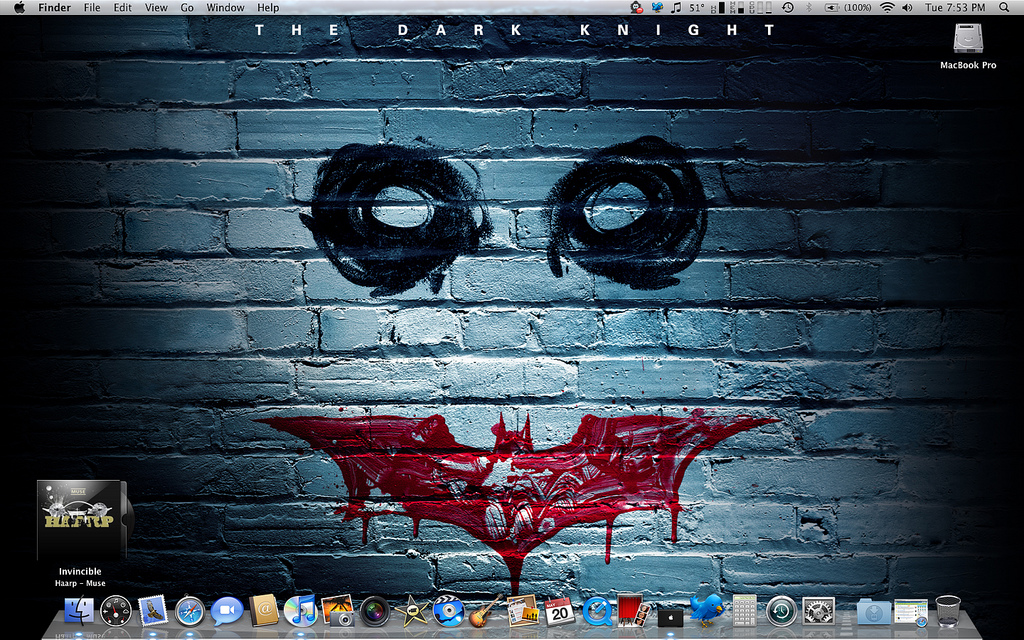This screenshot has width=1024, height=640.
Task: Click the 51° weather temperature item
Action: (697, 8)
